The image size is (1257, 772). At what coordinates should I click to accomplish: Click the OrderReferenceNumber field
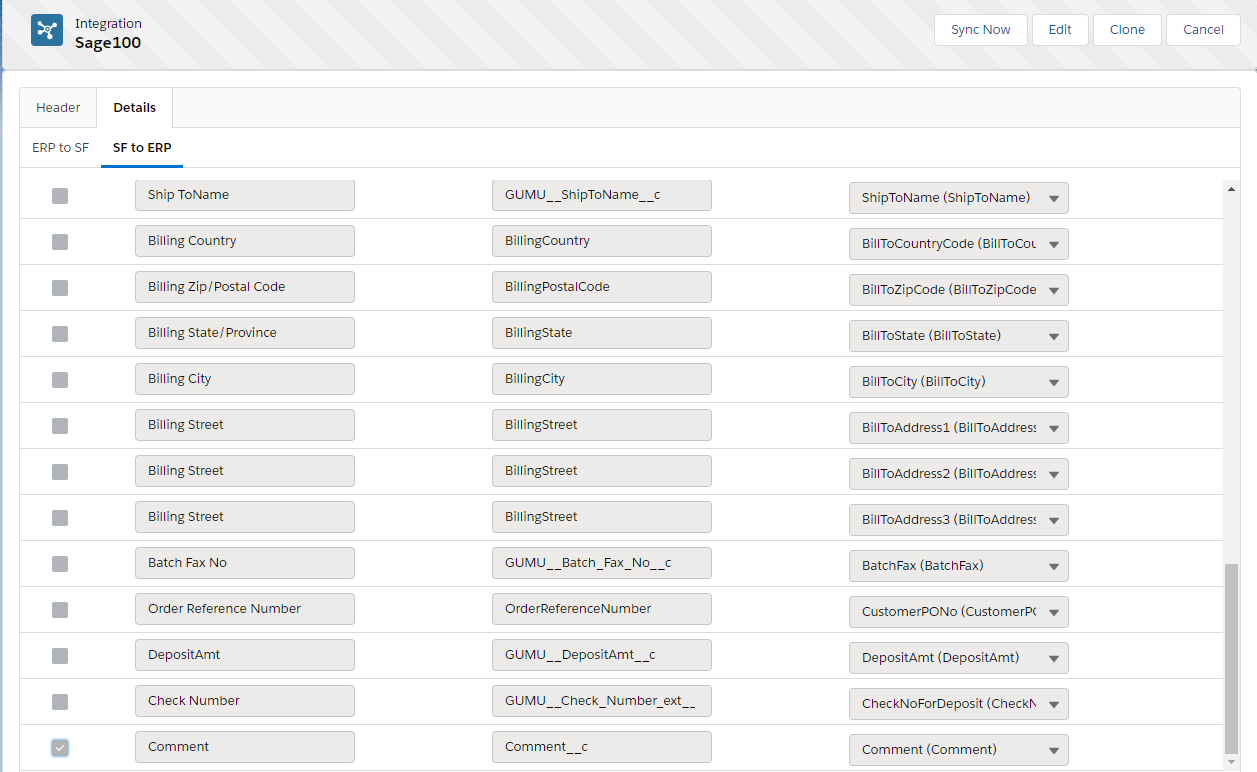(602, 609)
